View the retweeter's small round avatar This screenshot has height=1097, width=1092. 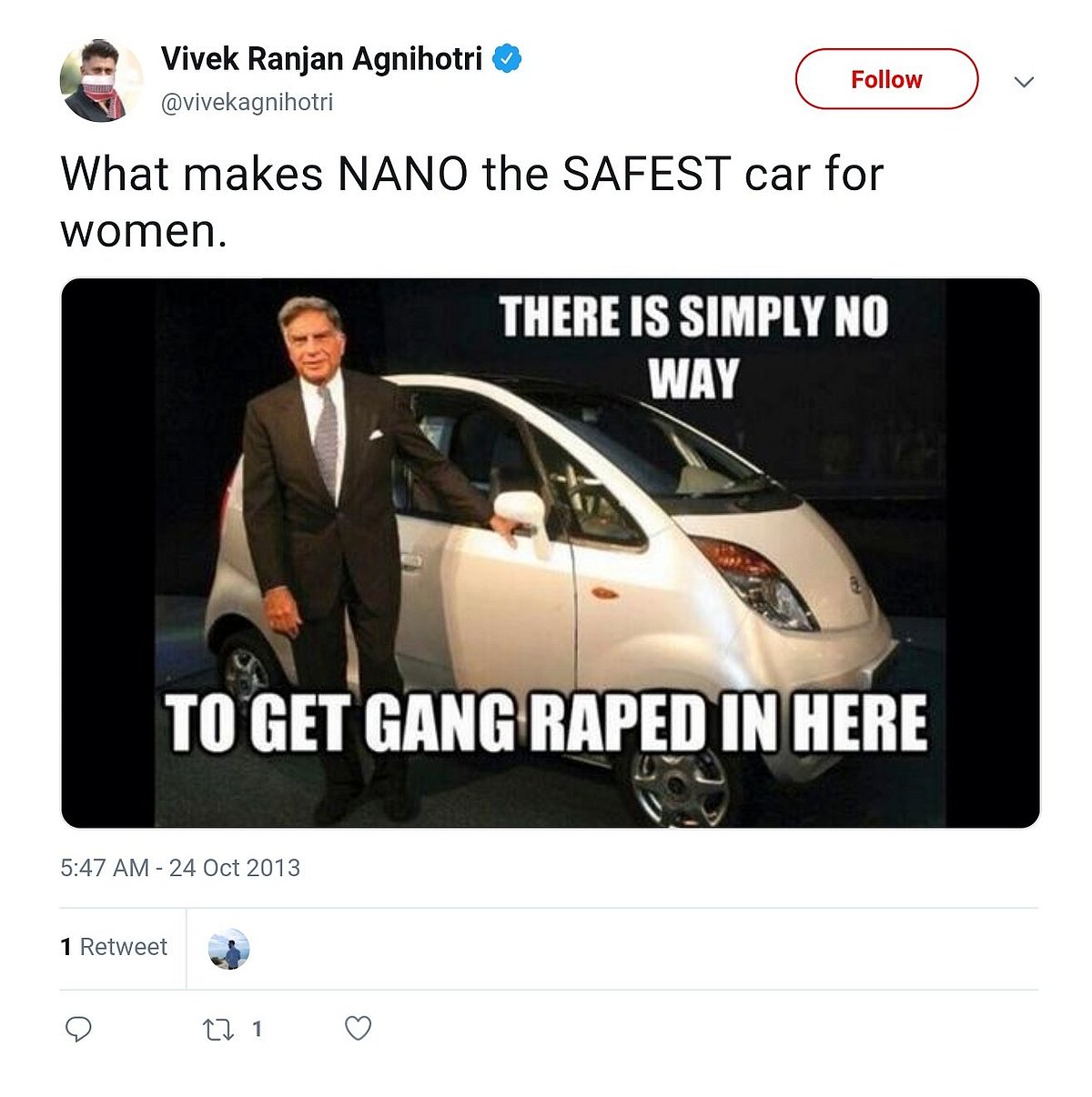pos(228,949)
